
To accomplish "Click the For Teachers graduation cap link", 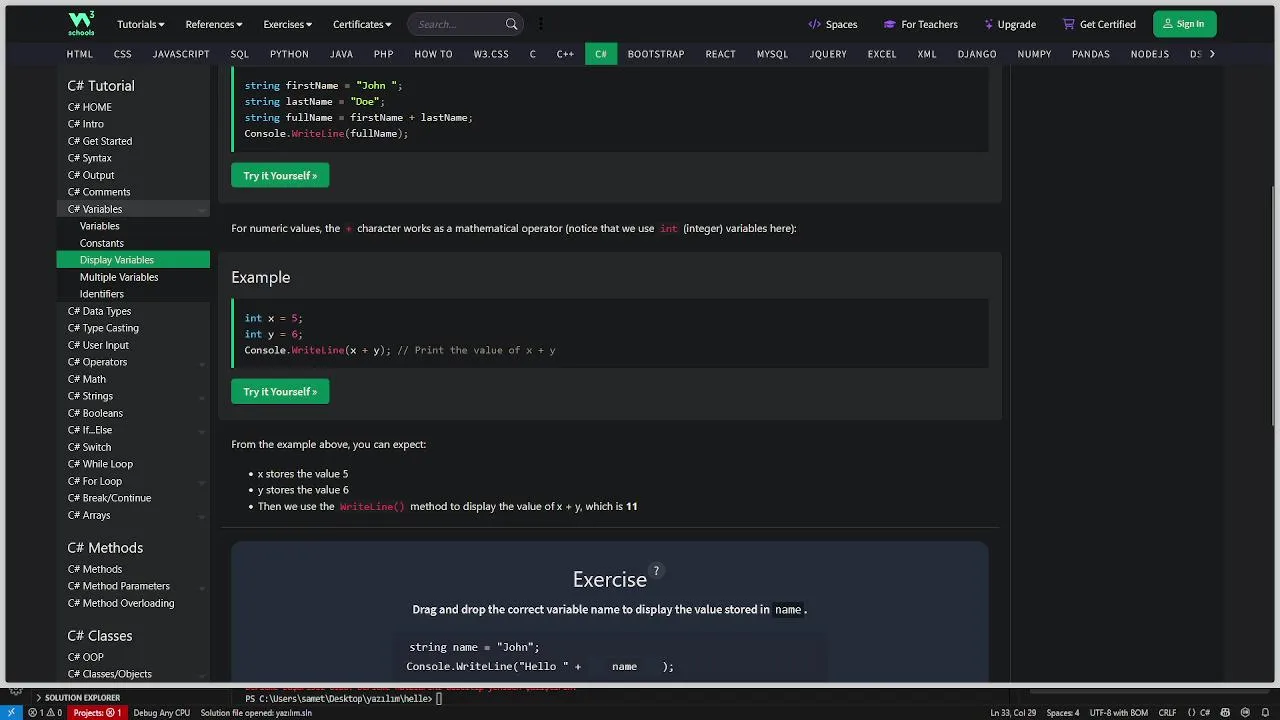I will pos(921,24).
